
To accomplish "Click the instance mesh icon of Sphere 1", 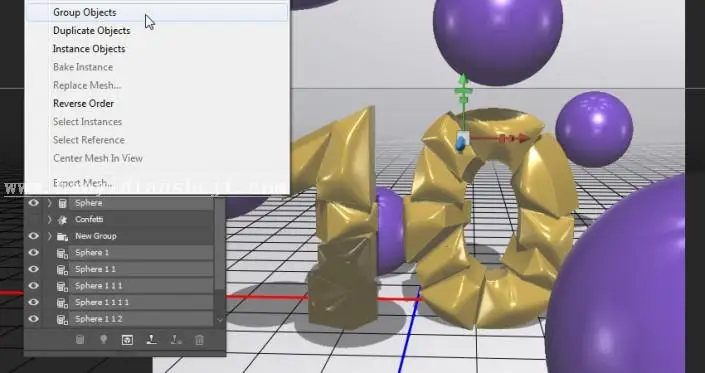I will [62, 253].
